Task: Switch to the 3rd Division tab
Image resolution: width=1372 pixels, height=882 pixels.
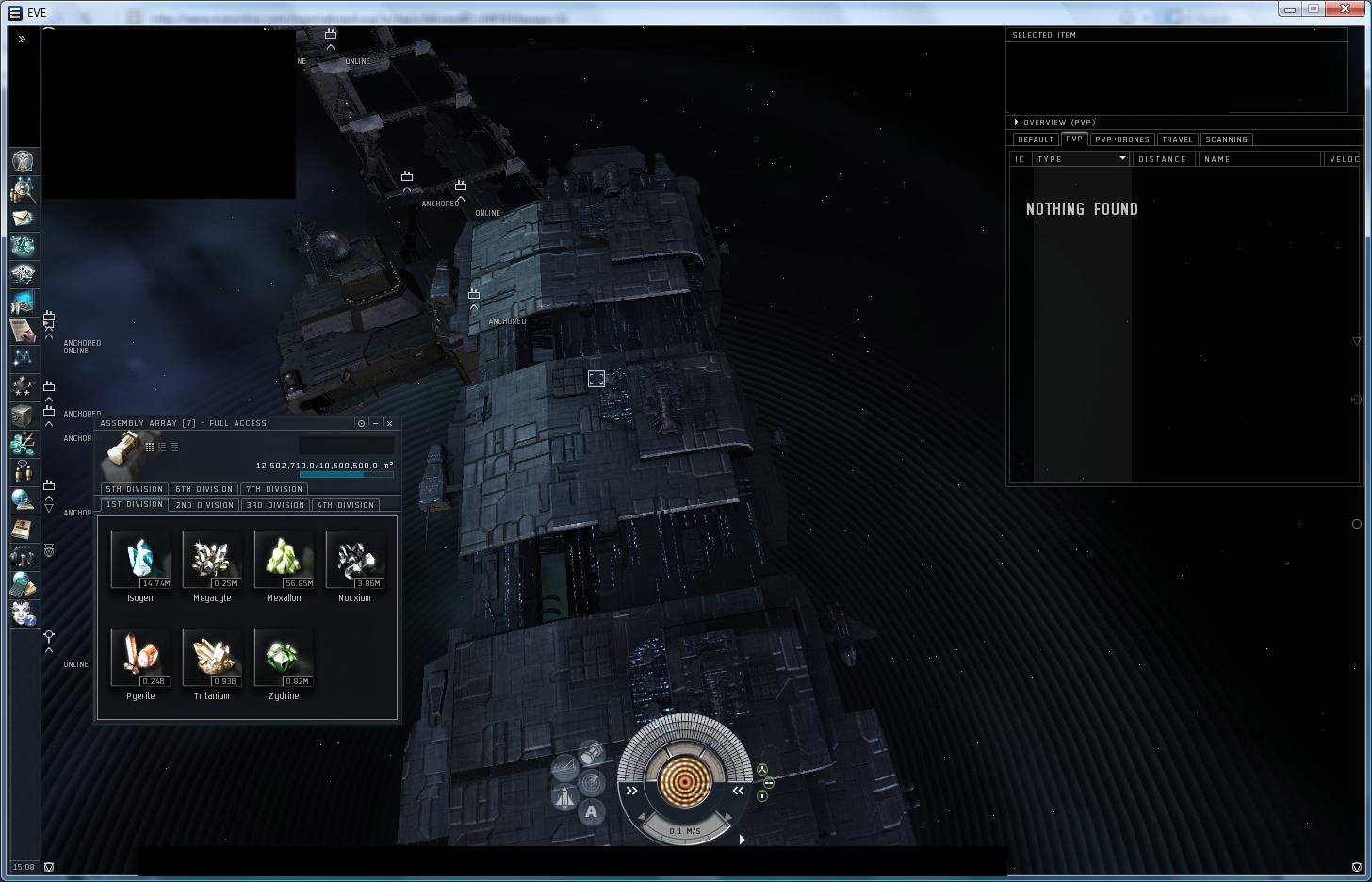Action: pyautogui.click(x=275, y=505)
